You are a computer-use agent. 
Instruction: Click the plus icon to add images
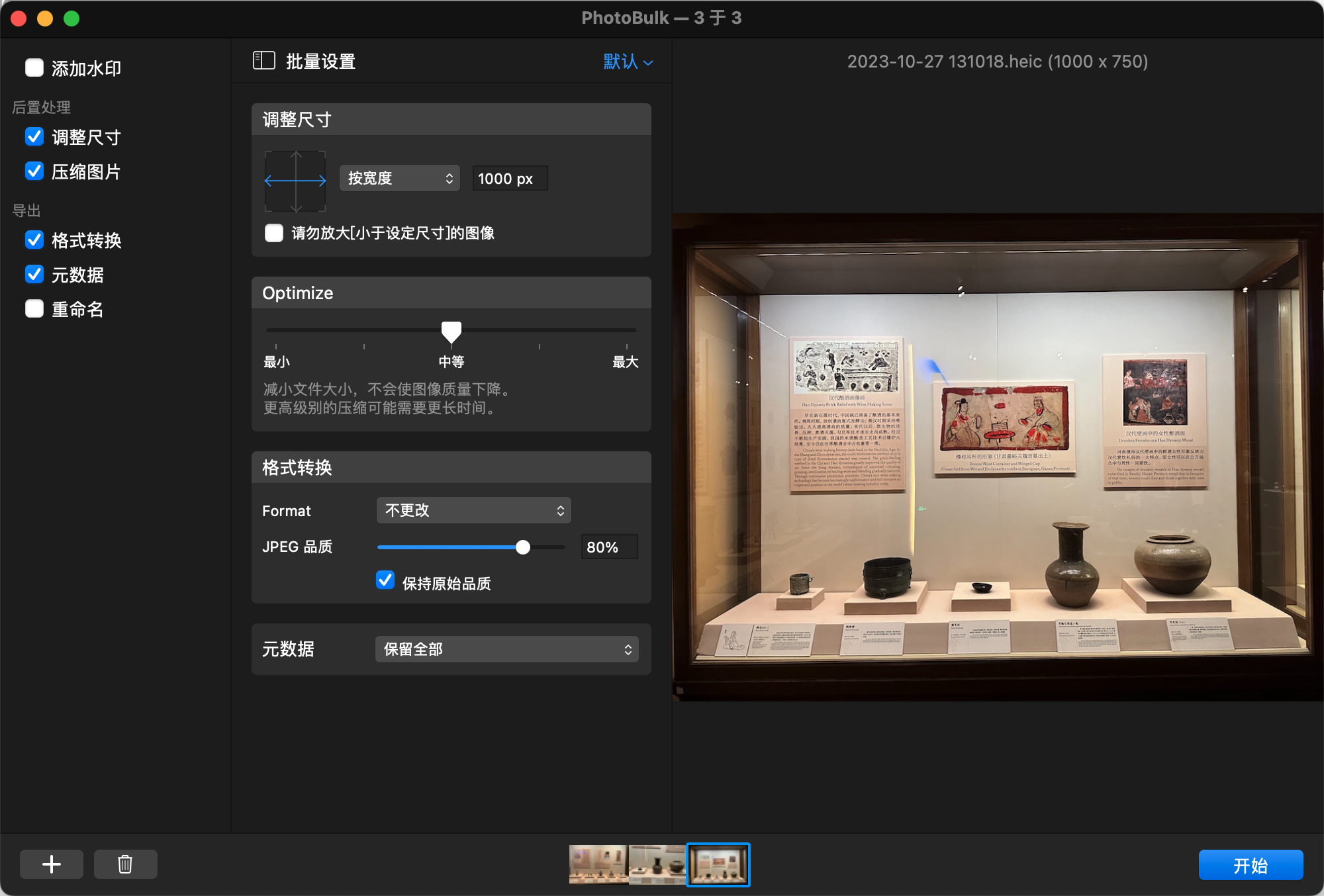pyautogui.click(x=52, y=864)
